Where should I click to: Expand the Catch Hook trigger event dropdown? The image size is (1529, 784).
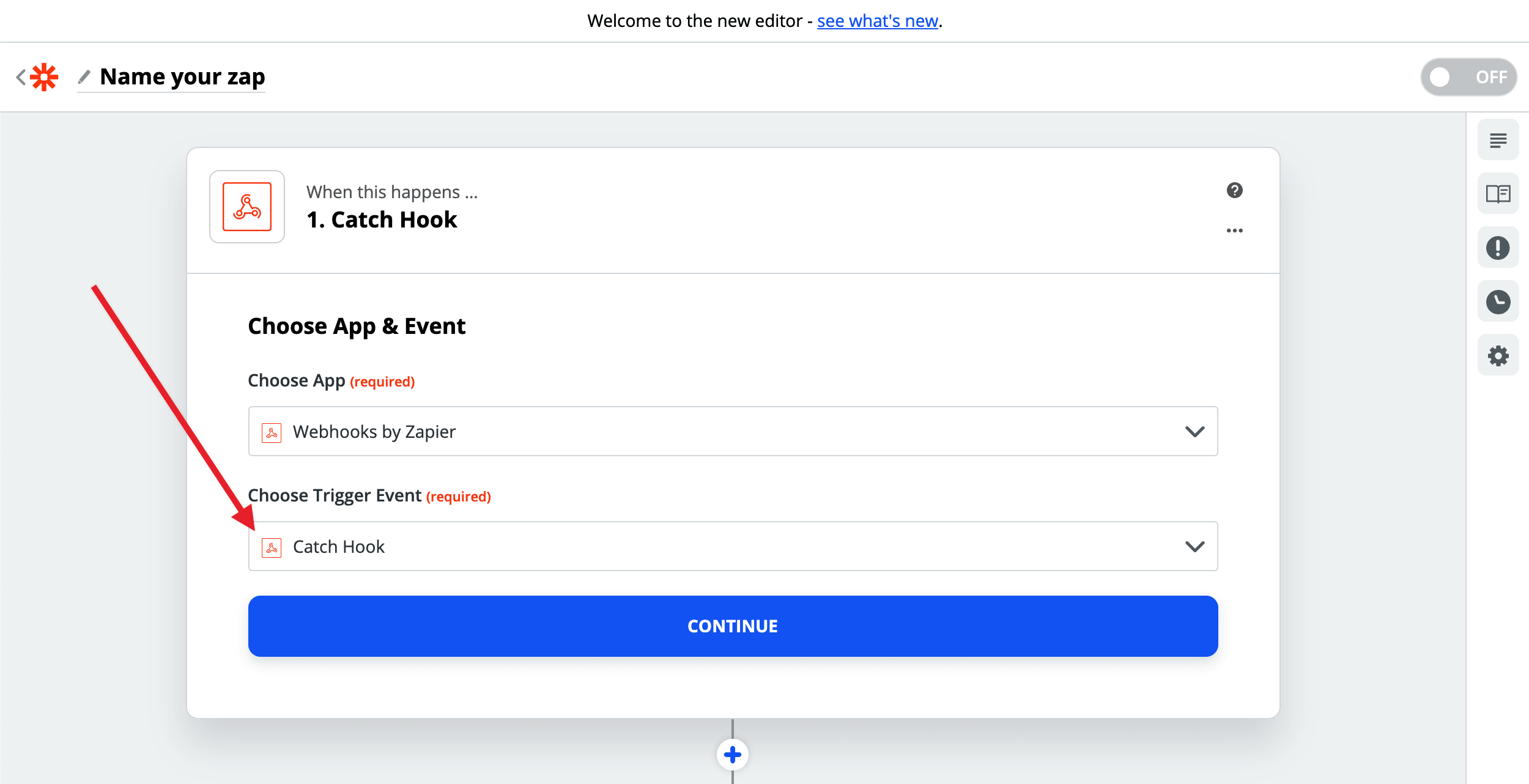pyautogui.click(x=732, y=546)
